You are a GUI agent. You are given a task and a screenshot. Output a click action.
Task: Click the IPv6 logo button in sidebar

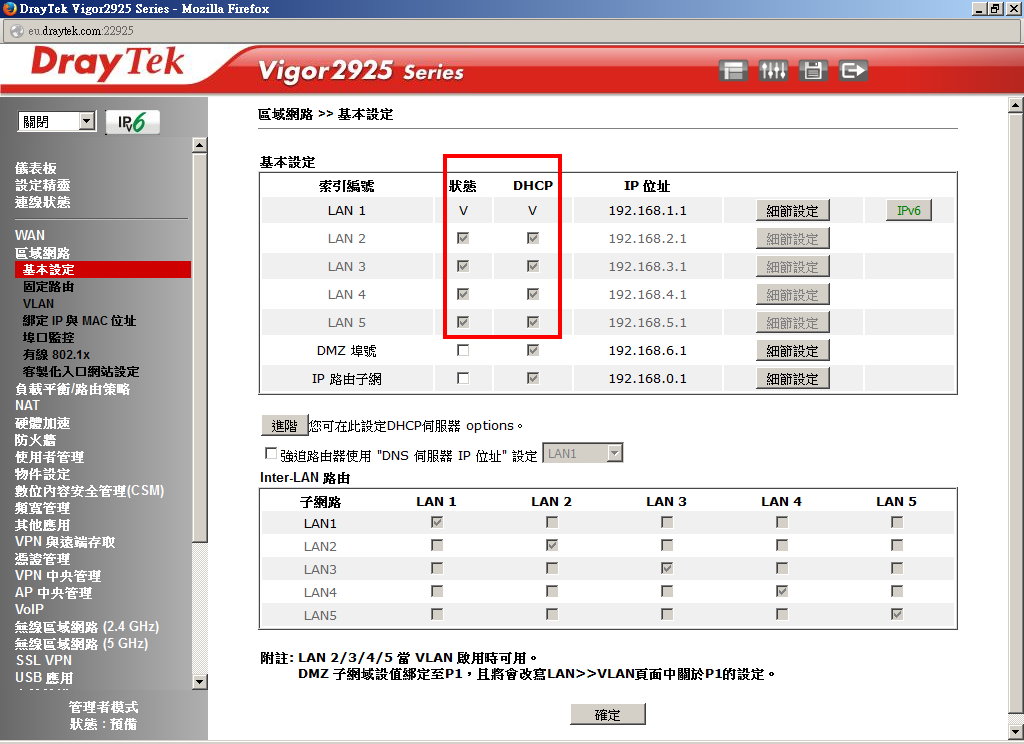point(132,122)
